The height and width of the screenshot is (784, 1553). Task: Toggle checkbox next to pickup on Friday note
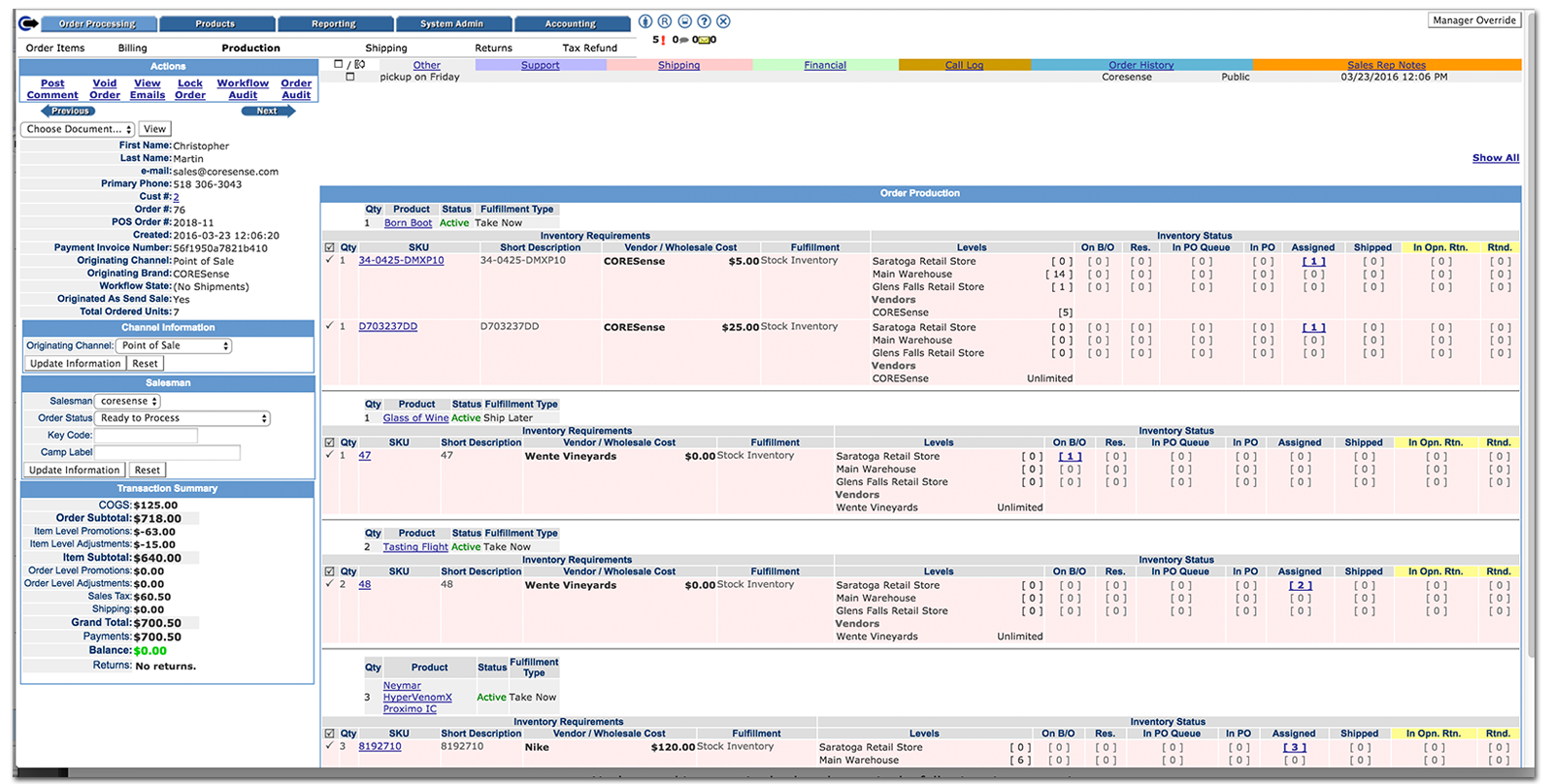point(350,77)
